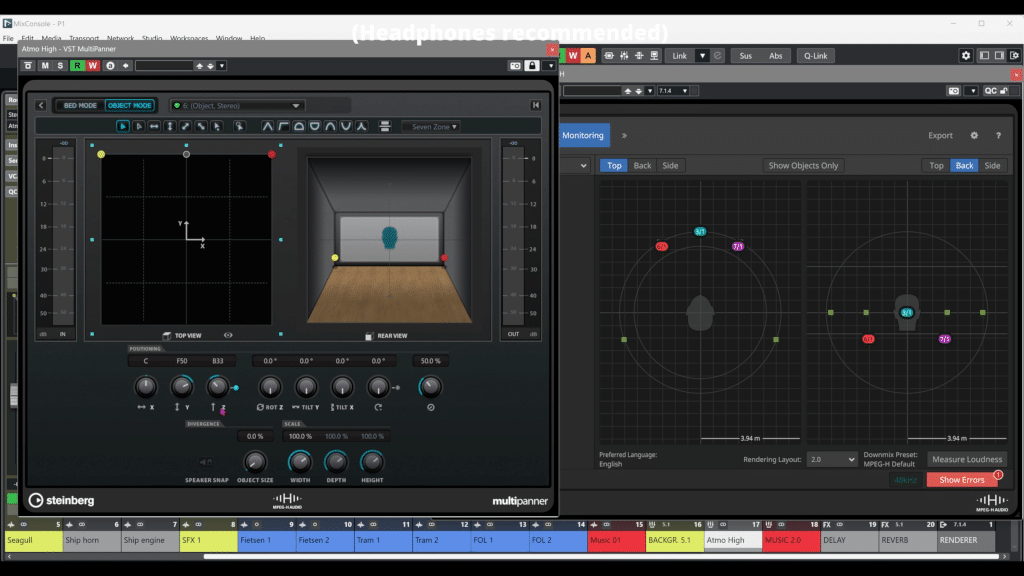Mute the MultiPanner plug-in with M button
This screenshot has height=576, width=1024.
tap(45, 66)
